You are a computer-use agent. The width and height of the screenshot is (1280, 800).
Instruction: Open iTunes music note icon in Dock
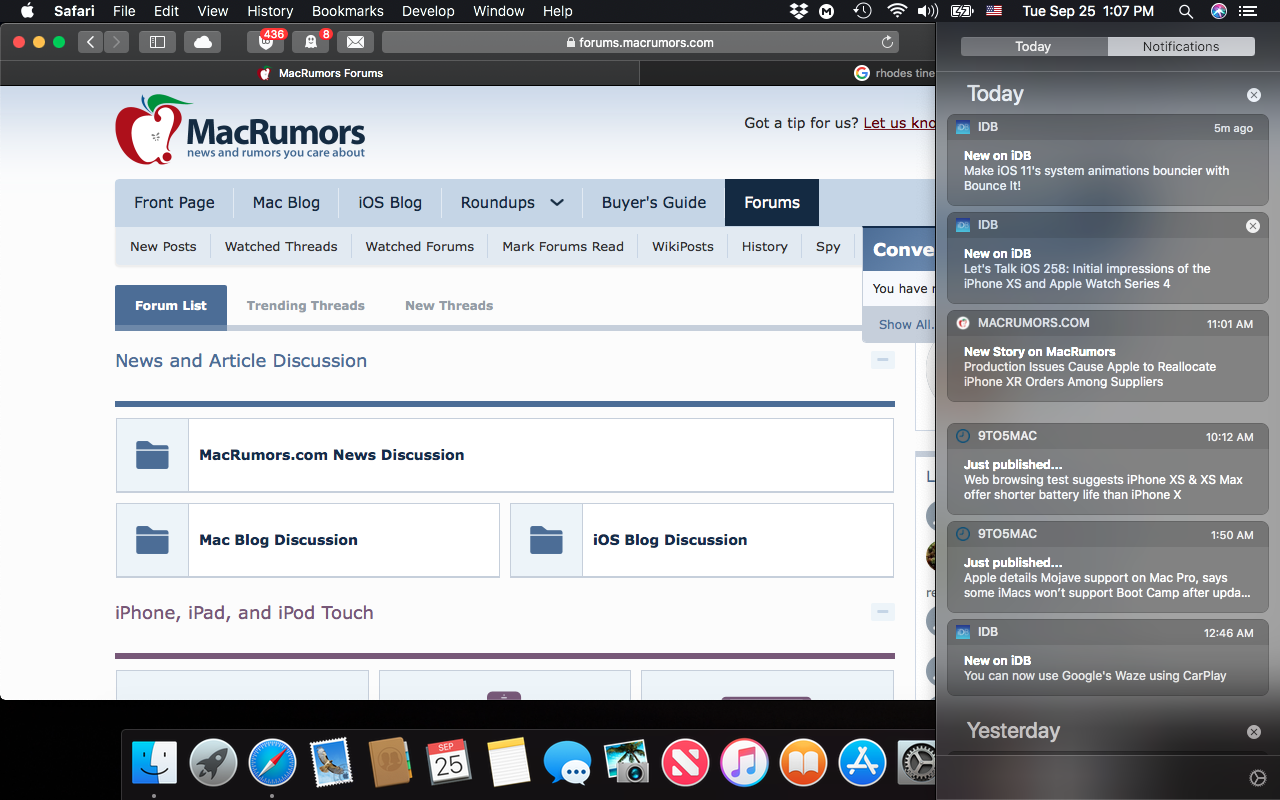[x=744, y=765]
